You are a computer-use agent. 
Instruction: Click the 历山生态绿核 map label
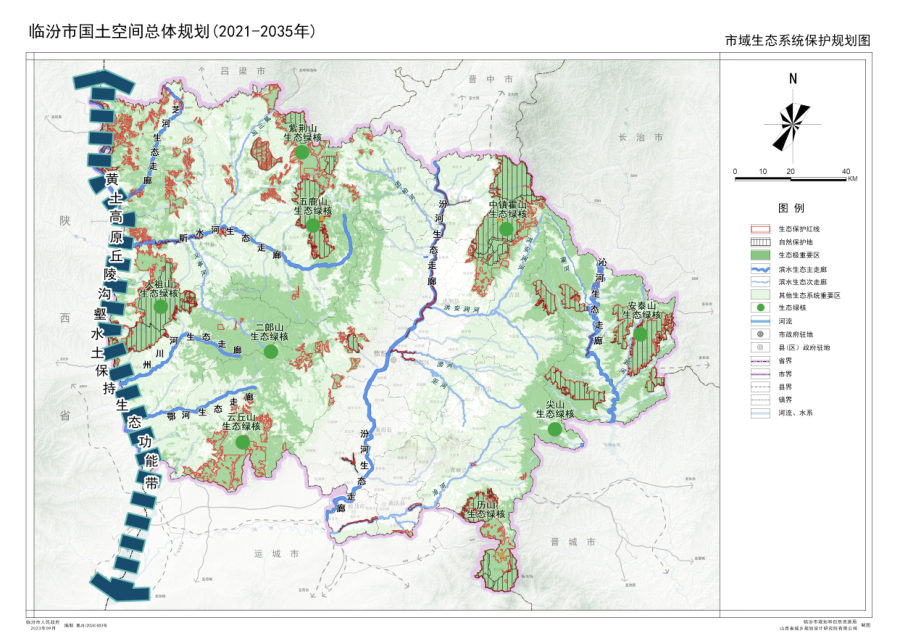coord(486,510)
